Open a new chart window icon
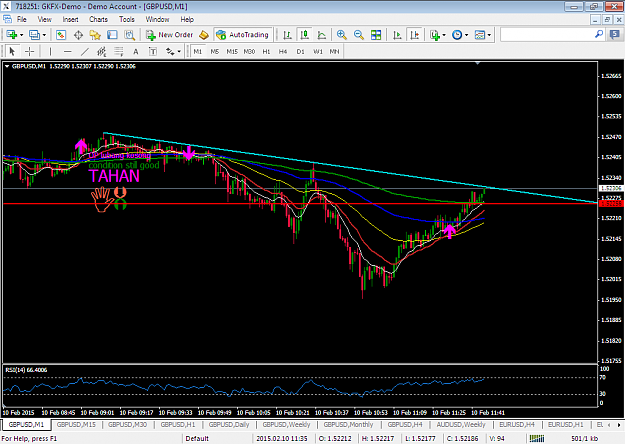This screenshot has width=625, height=444. (11, 35)
